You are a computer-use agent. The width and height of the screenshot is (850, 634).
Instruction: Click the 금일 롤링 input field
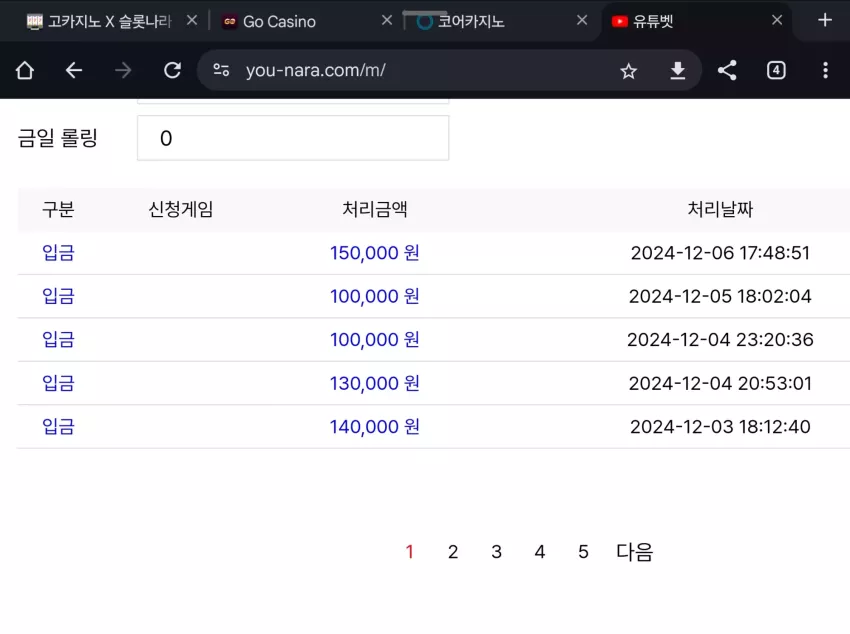coord(293,138)
